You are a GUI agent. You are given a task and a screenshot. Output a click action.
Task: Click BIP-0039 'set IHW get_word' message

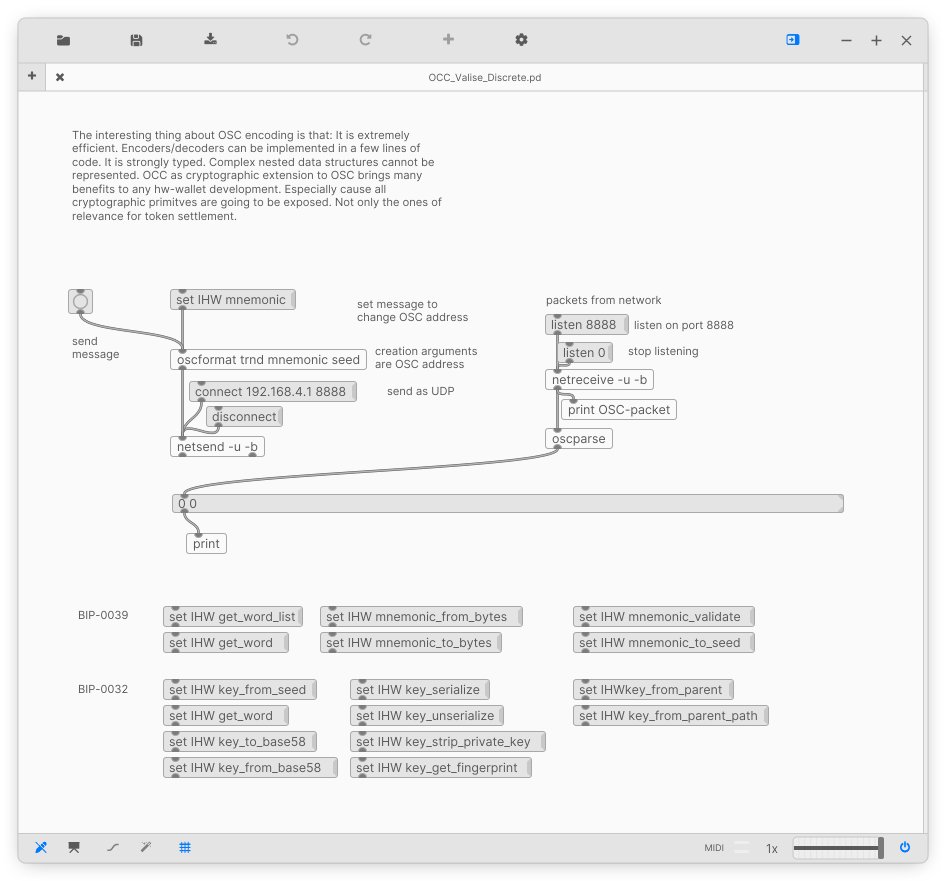coord(226,643)
